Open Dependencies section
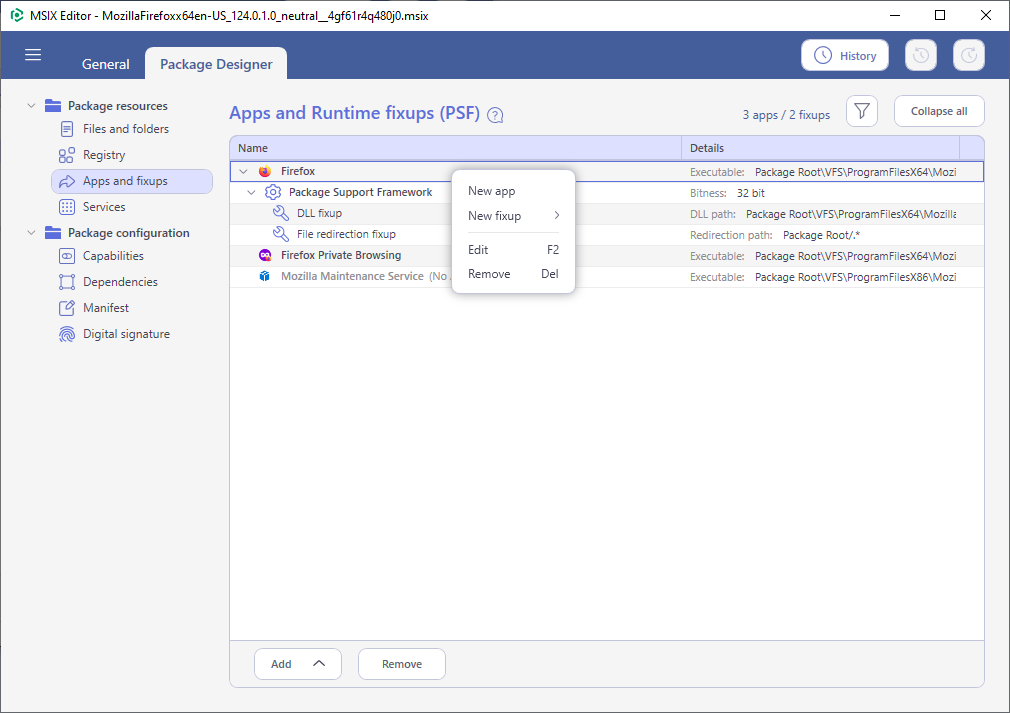This screenshot has width=1010, height=713. coord(131,282)
